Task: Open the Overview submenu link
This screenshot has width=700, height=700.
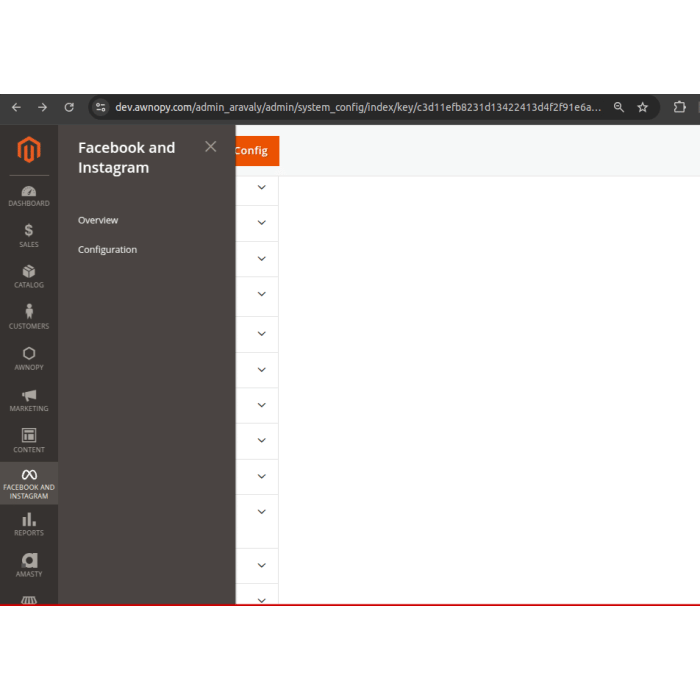Action: (98, 220)
